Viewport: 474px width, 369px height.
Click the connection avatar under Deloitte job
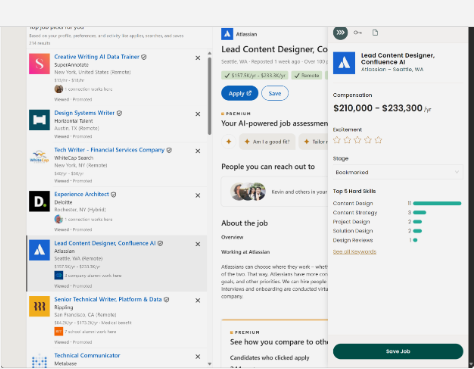click(59, 219)
